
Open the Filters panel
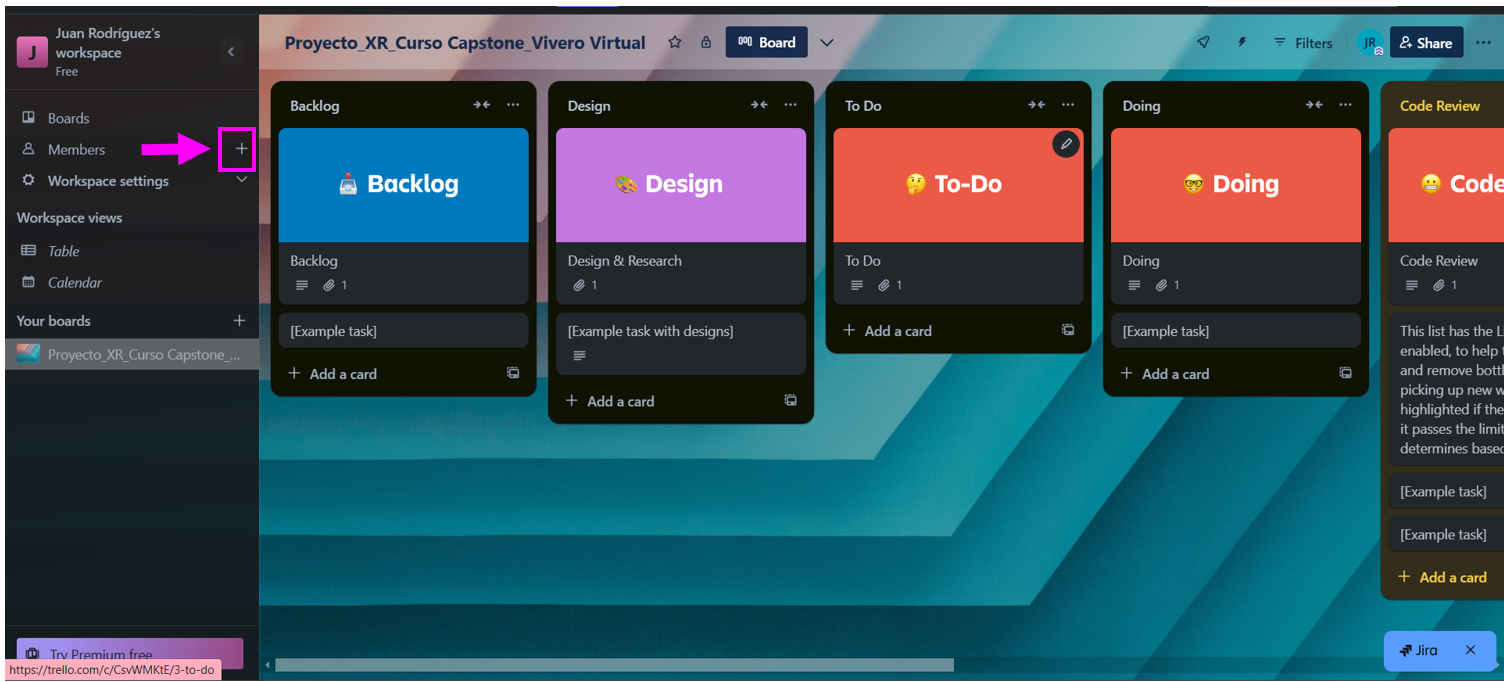(x=1302, y=42)
